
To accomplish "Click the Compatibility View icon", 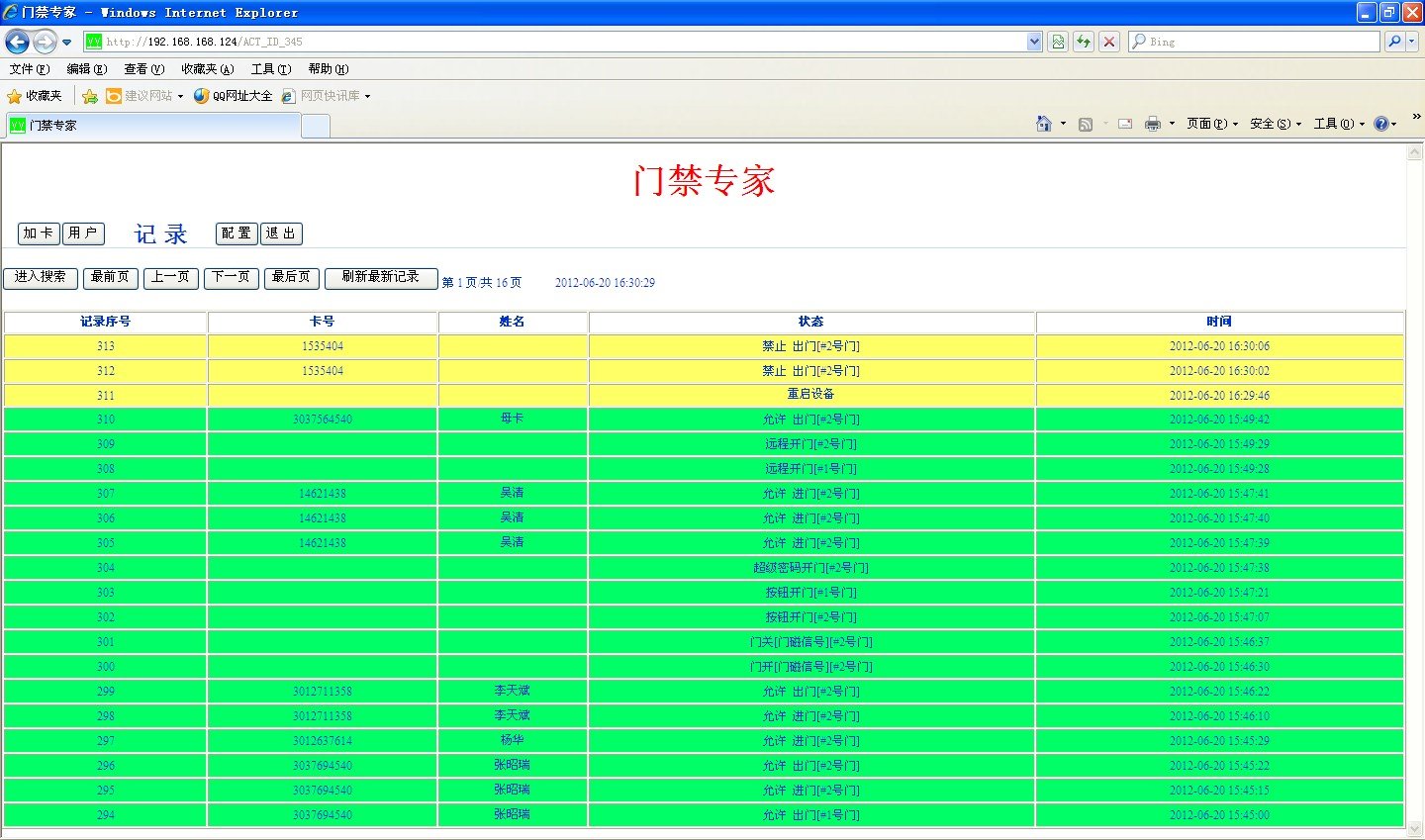I will click(x=1058, y=42).
